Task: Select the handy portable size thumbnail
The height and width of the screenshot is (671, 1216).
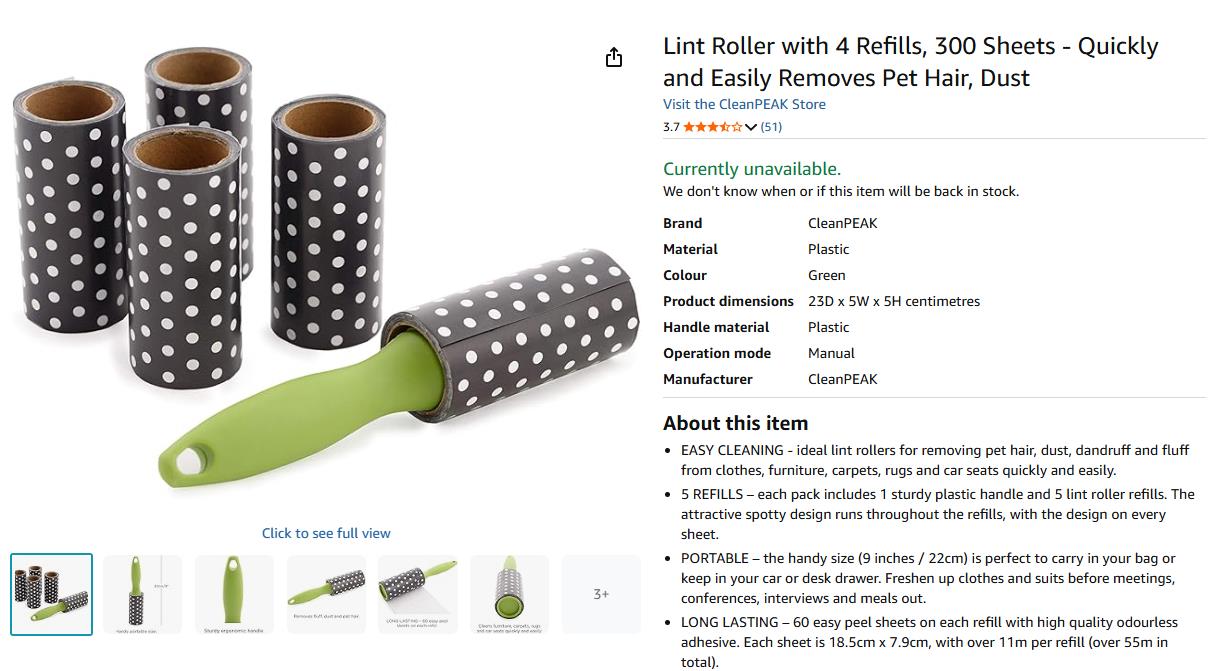Action: click(x=143, y=594)
